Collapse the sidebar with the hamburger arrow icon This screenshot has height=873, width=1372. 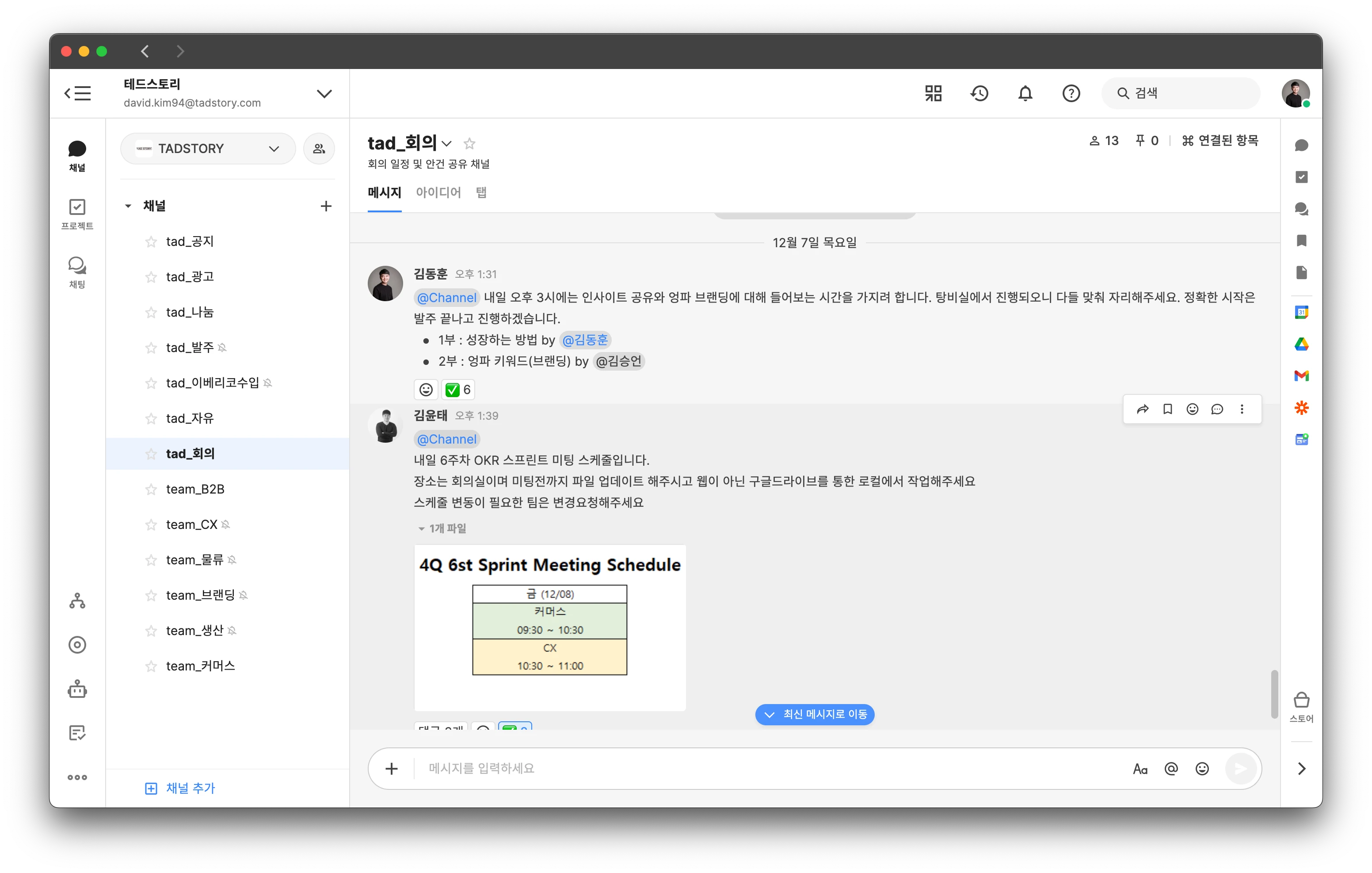[x=77, y=93]
